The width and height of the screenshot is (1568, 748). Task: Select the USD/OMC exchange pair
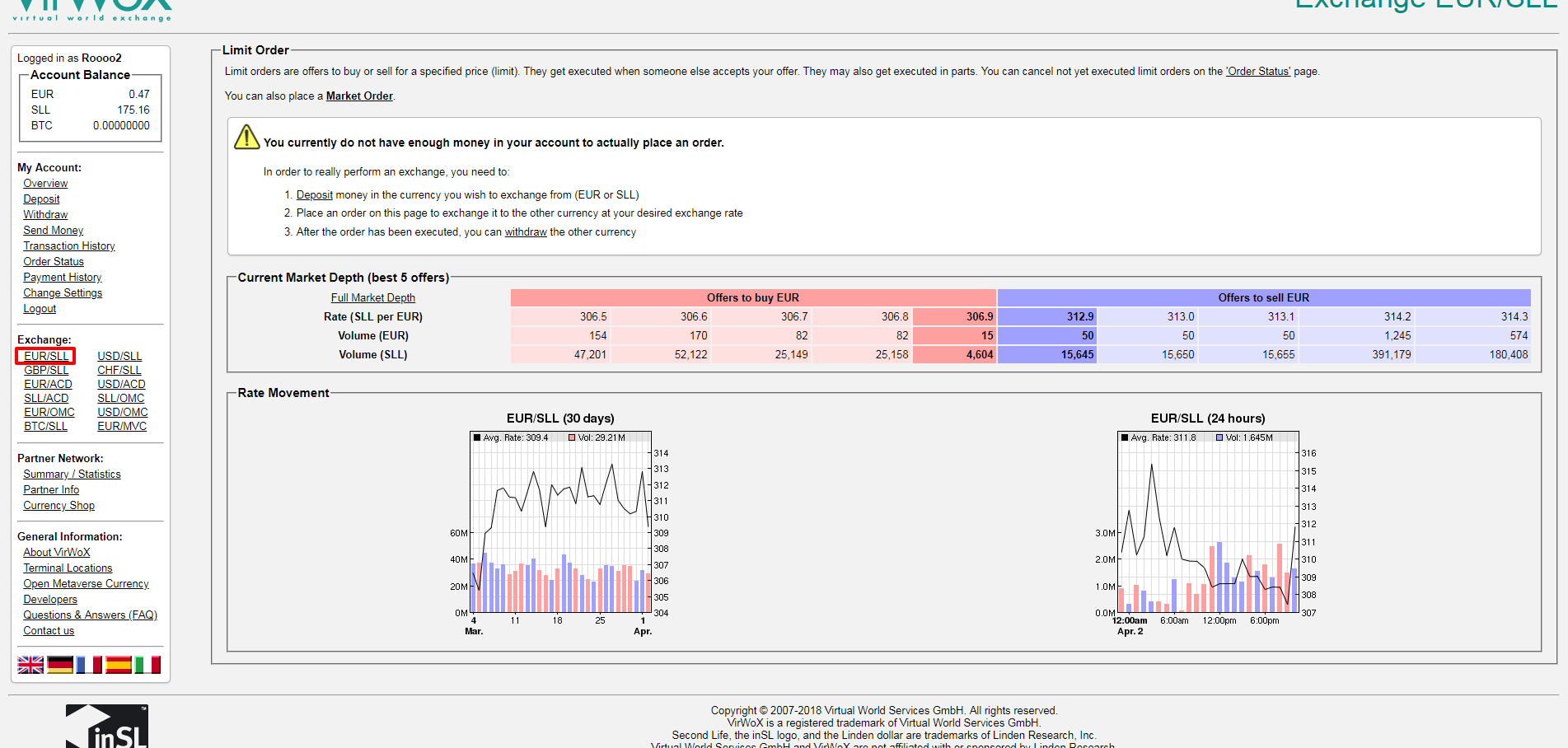pos(123,412)
